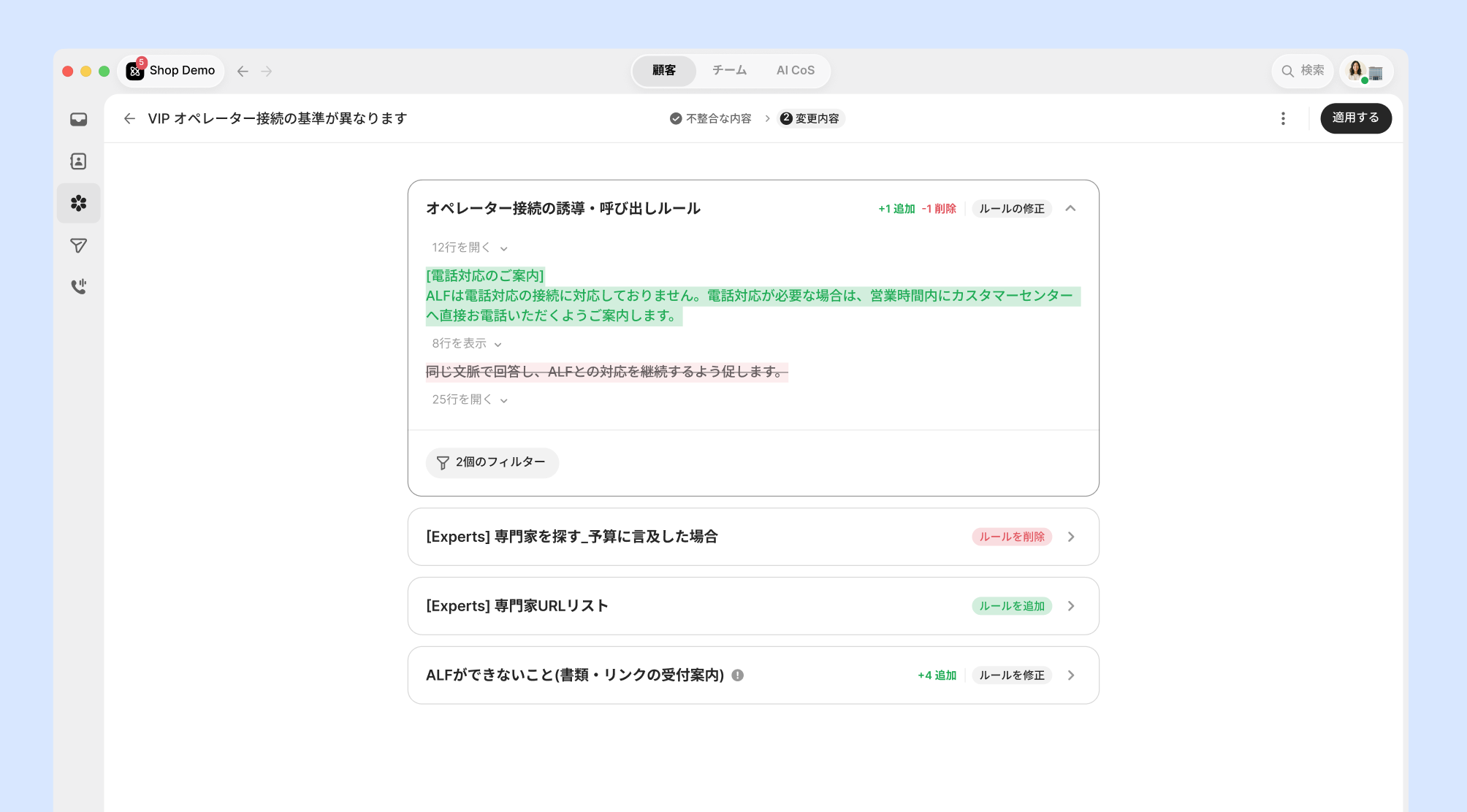1467x812 pixels.
Task: Click the ALFができないこと(書類・リンクの受付案内) title text
Action: pyautogui.click(x=574, y=675)
